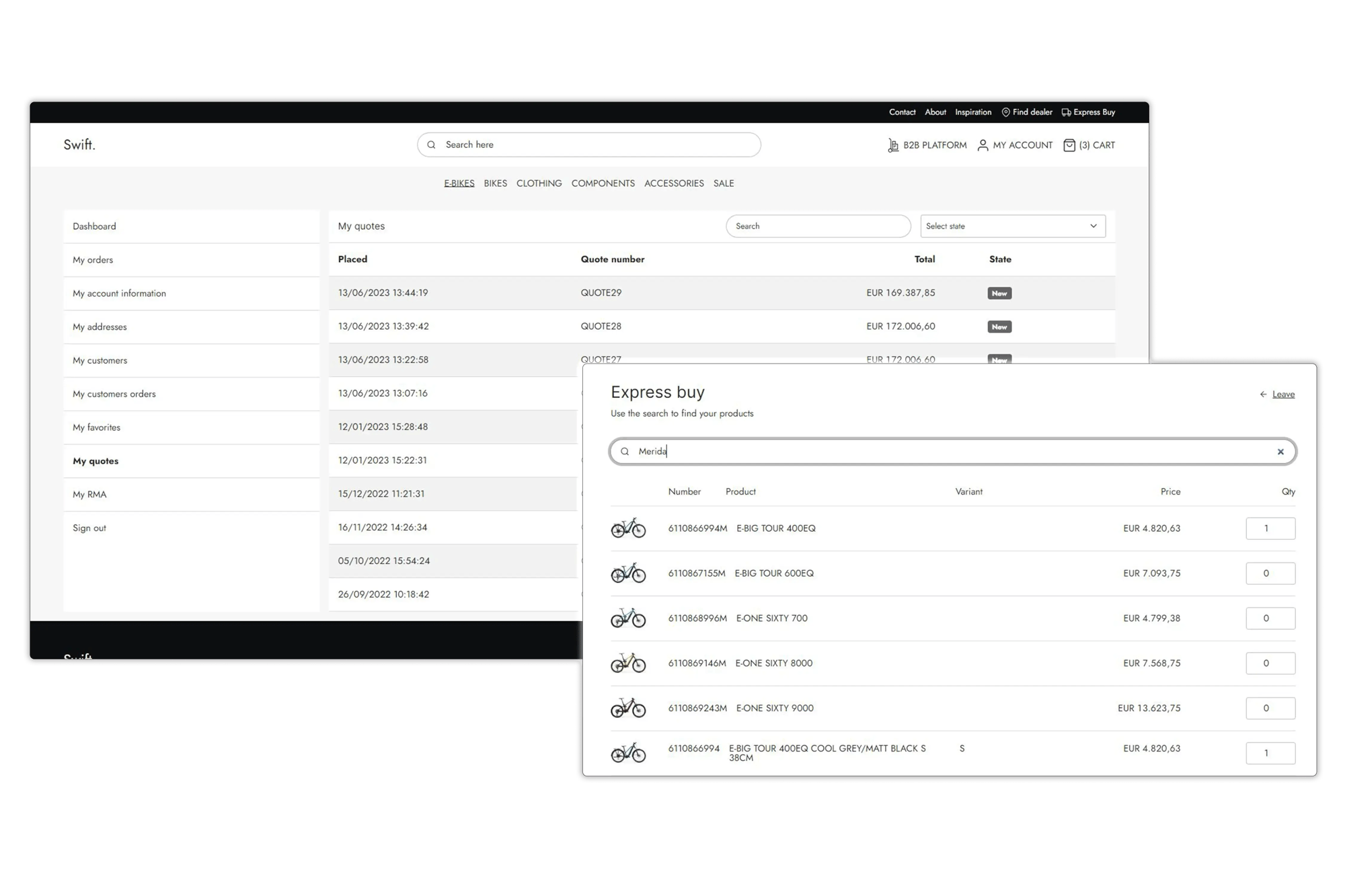Click the About link in the top bar
The image size is (1345, 896).
[935, 112]
